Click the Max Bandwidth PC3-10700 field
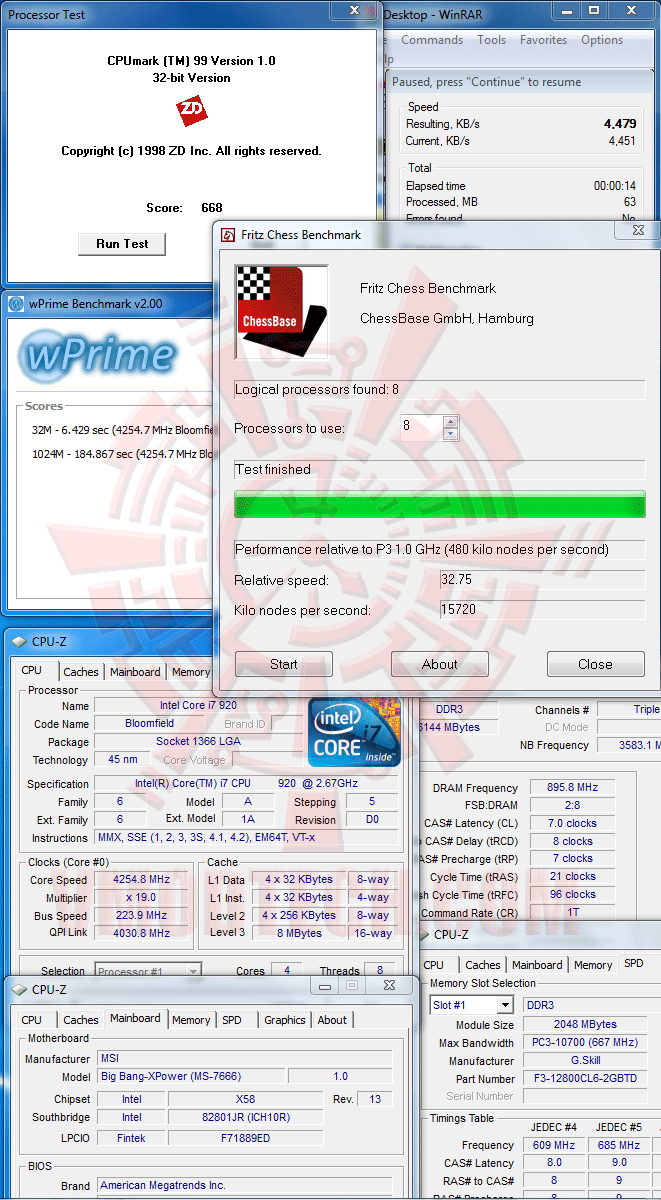Viewport: 661px width, 1200px height. pos(587,1043)
